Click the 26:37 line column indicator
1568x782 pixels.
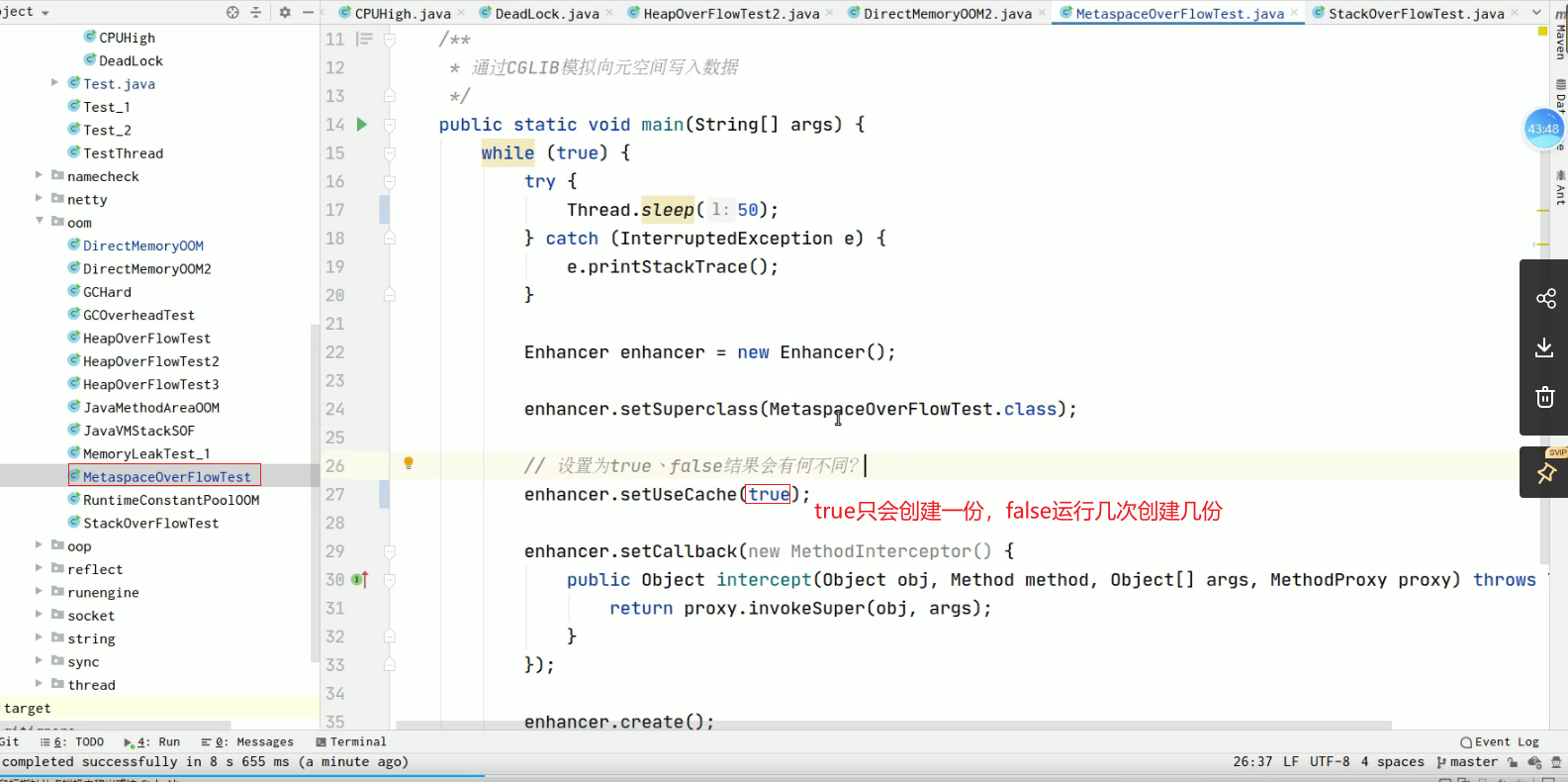click(1252, 761)
